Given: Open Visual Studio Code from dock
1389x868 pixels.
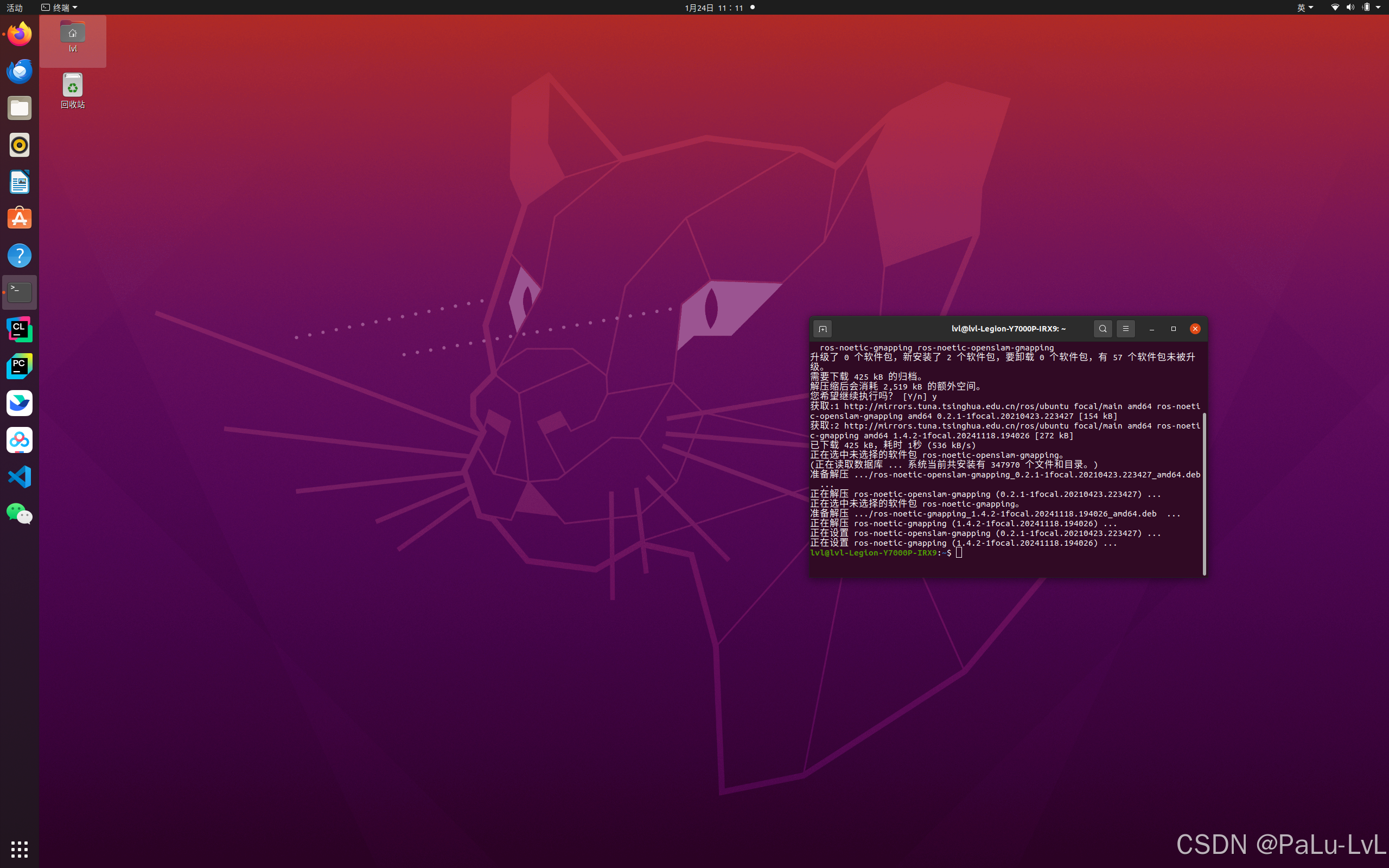Looking at the screenshot, I should [20, 477].
